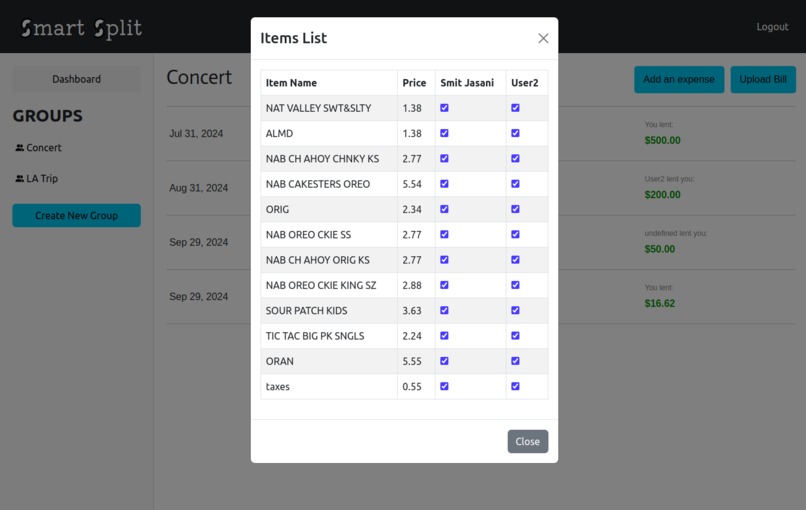Uncheck Smit Jasani checkbox for ORAN
The image size is (806, 510).
[x=445, y=361]
